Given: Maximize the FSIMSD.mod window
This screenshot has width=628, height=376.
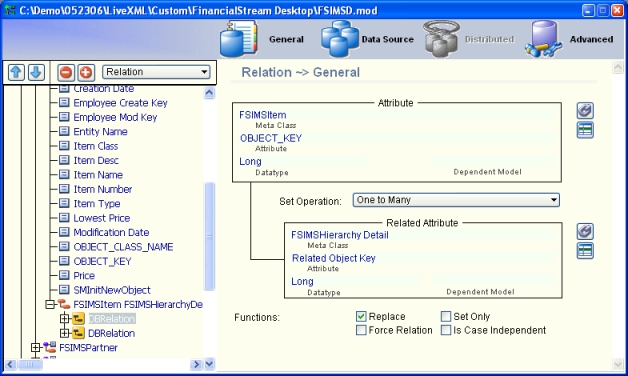Looking at the screenshot, I should click(602, 10).
